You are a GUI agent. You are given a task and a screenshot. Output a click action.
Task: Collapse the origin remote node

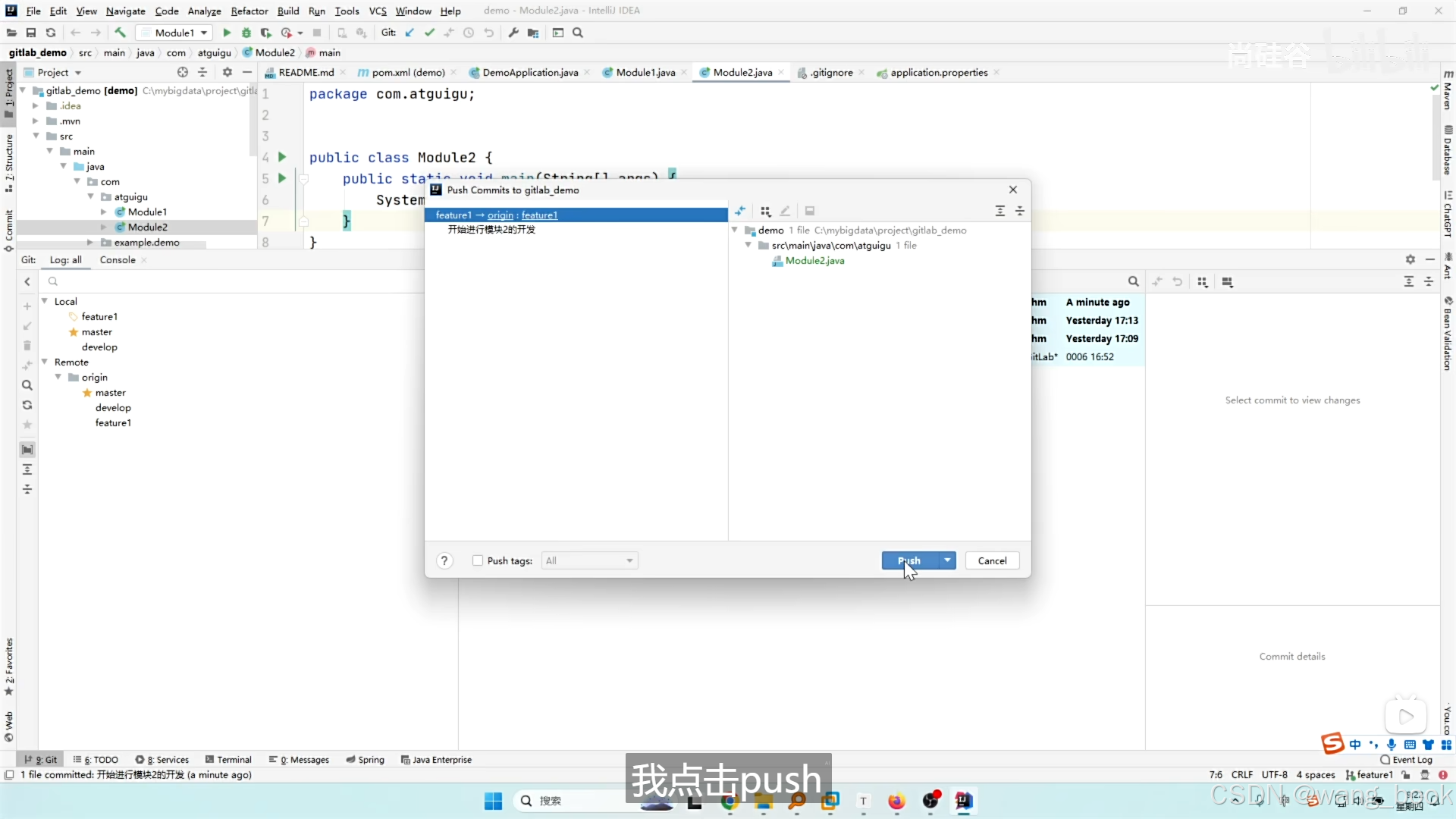pos(58,377)
